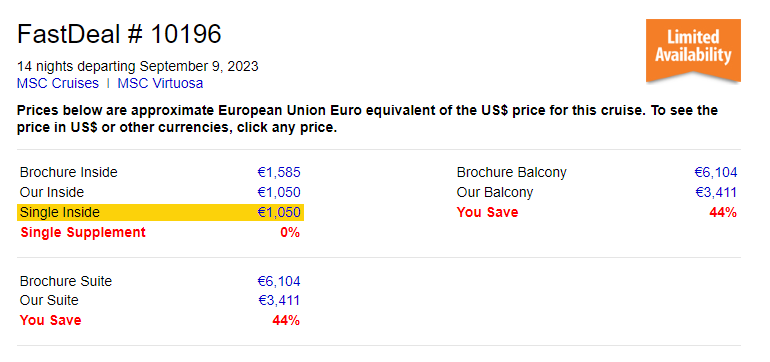Click the highlighted Single Inside price
770x362 pixels.
coord(279,212)
